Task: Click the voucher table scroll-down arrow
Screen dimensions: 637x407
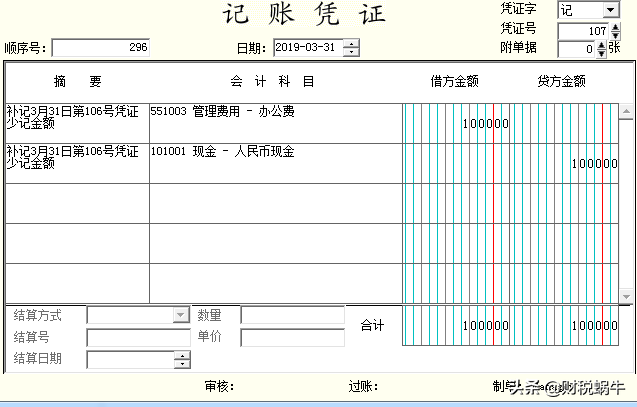Action: [x=626, y=296]
